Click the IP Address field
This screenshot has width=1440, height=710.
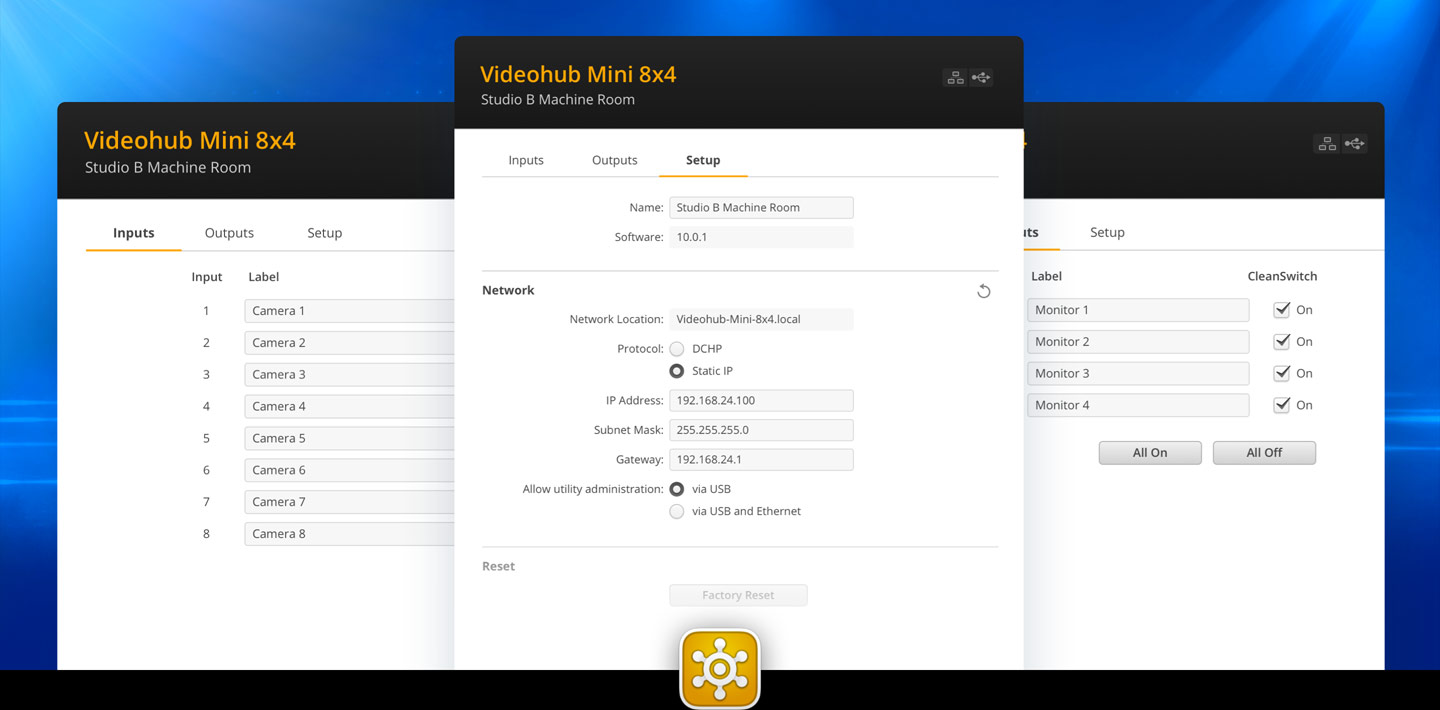tap(760, 400)
